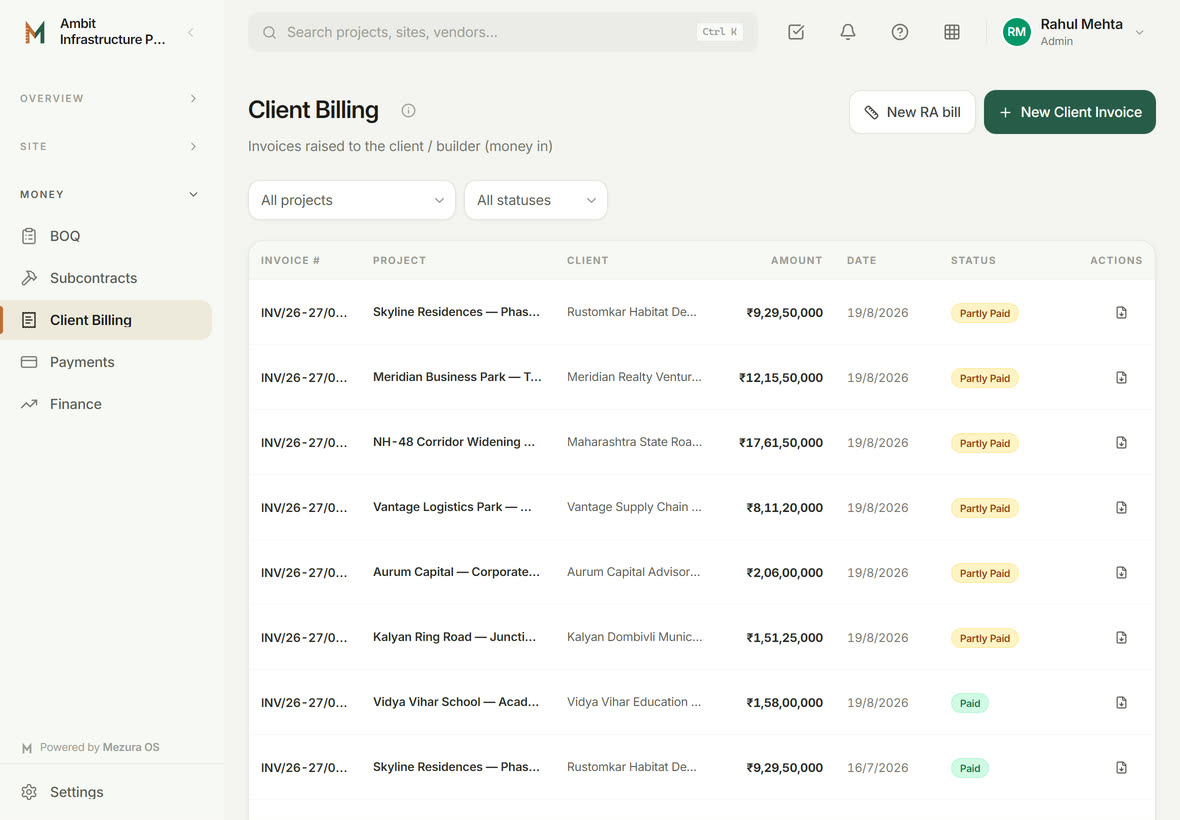The image size is (1180, 820).
Task: Click project NH-48 Corridor Widening
Action: coord(454,442)
